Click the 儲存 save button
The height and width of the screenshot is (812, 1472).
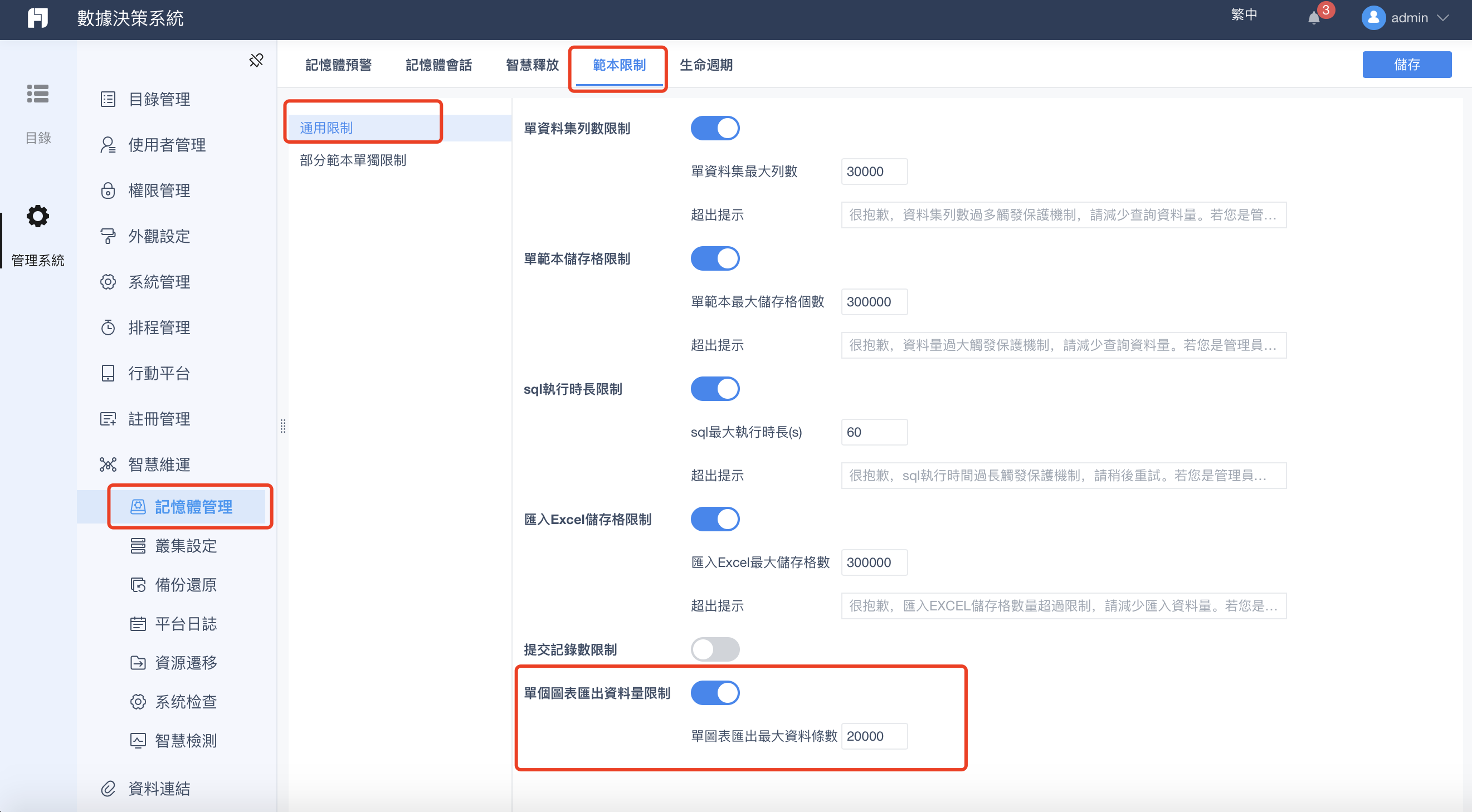pyautogui.click(x=1407, y=65)
